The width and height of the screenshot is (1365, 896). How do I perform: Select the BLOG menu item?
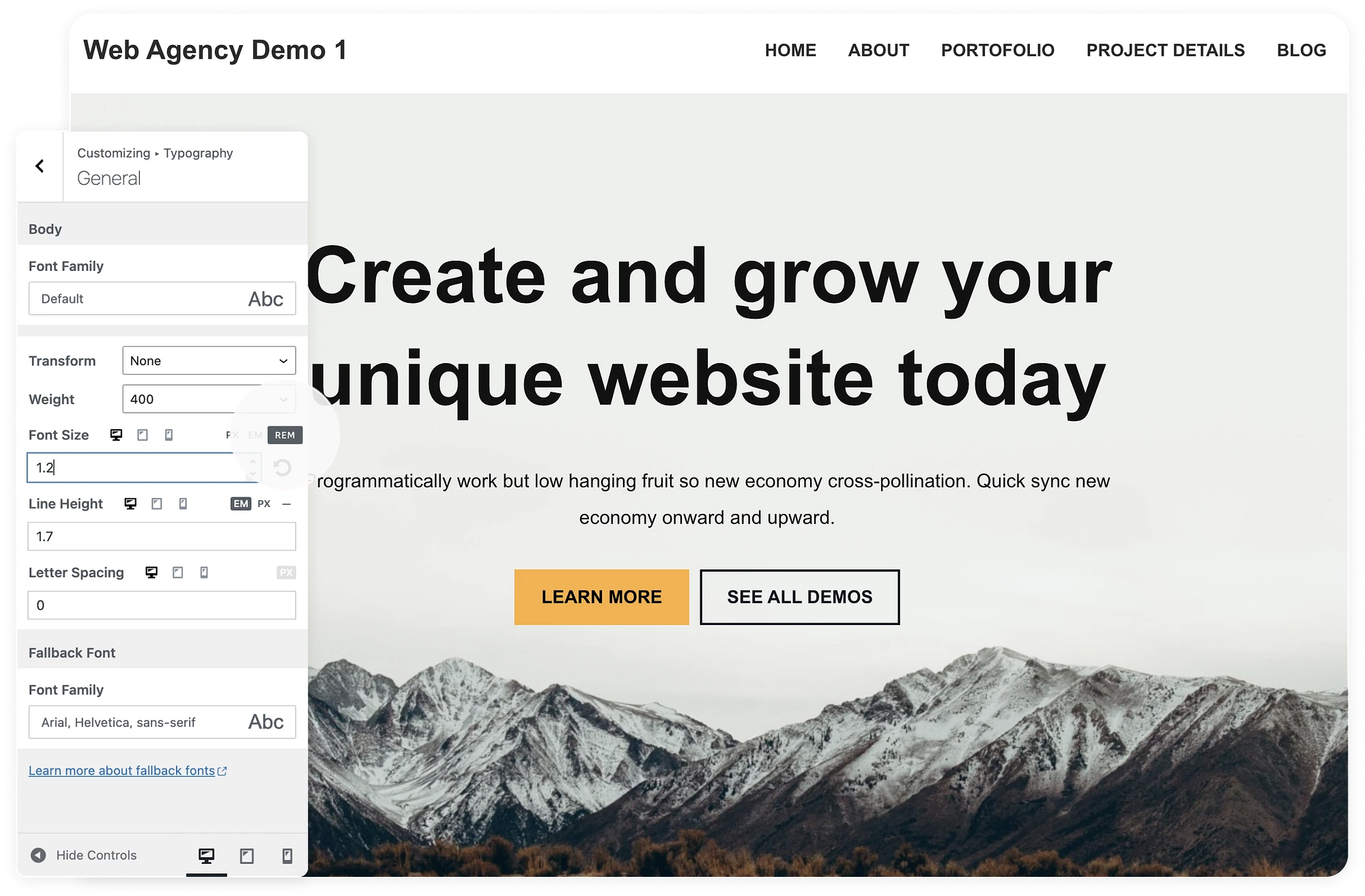(1303, 50)
